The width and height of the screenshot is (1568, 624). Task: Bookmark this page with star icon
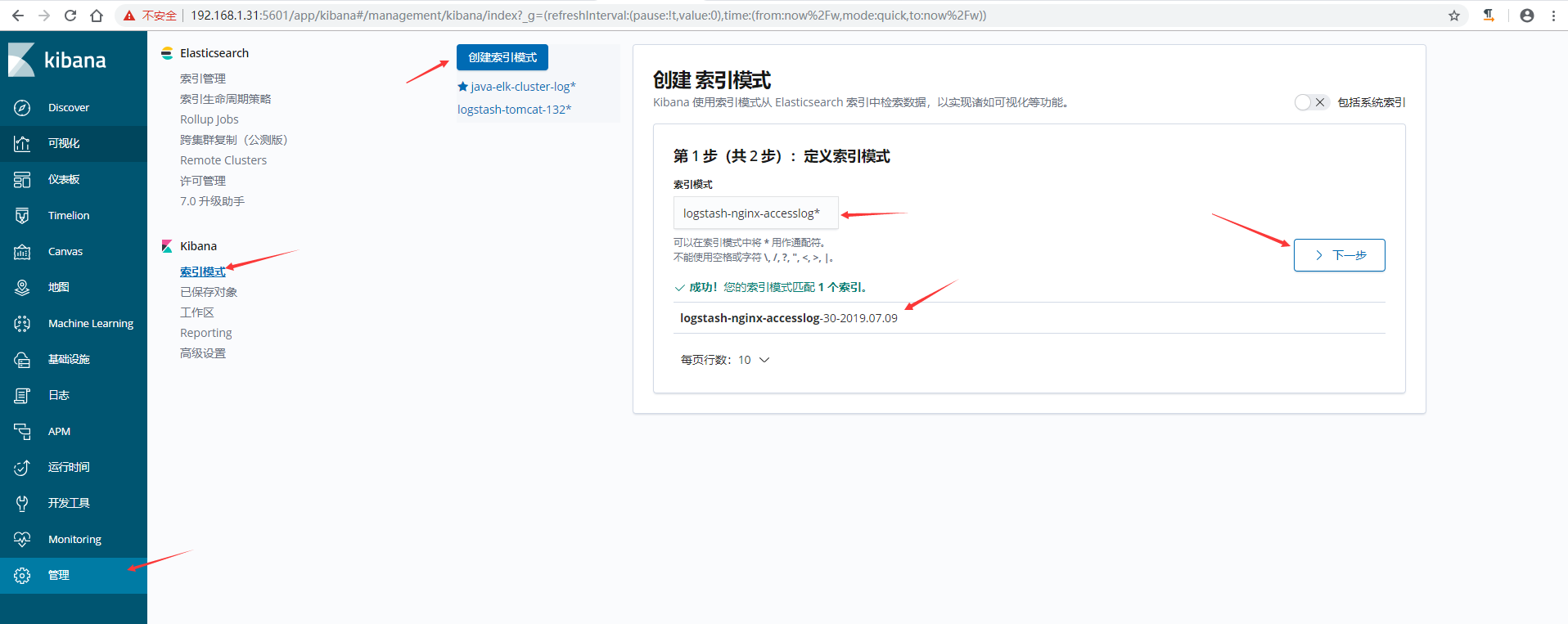click(x=1454, y=16)
